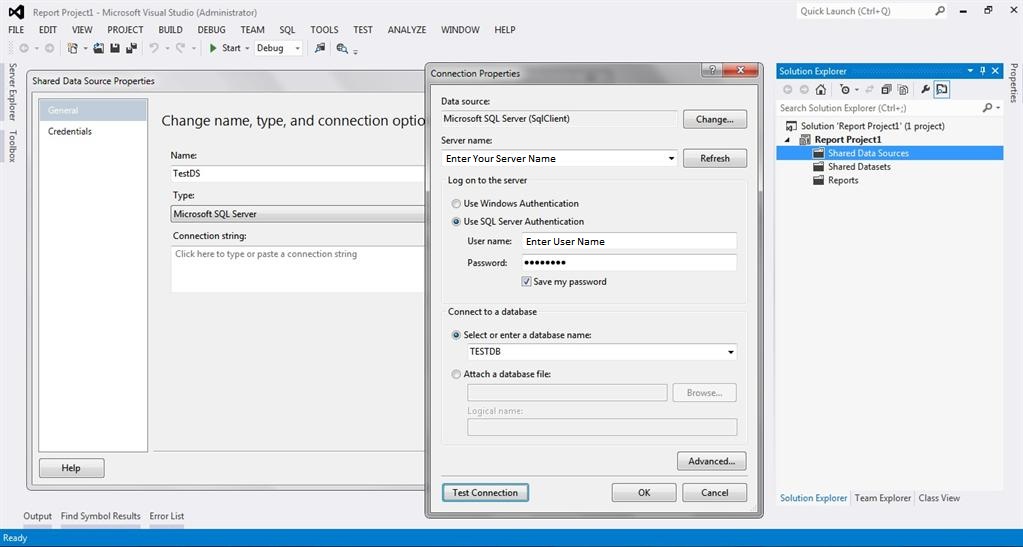Click the Connection Properties help question-mark
This screenshot has width=1023, height=547.
pyautogui.click(x=712, y=70)
